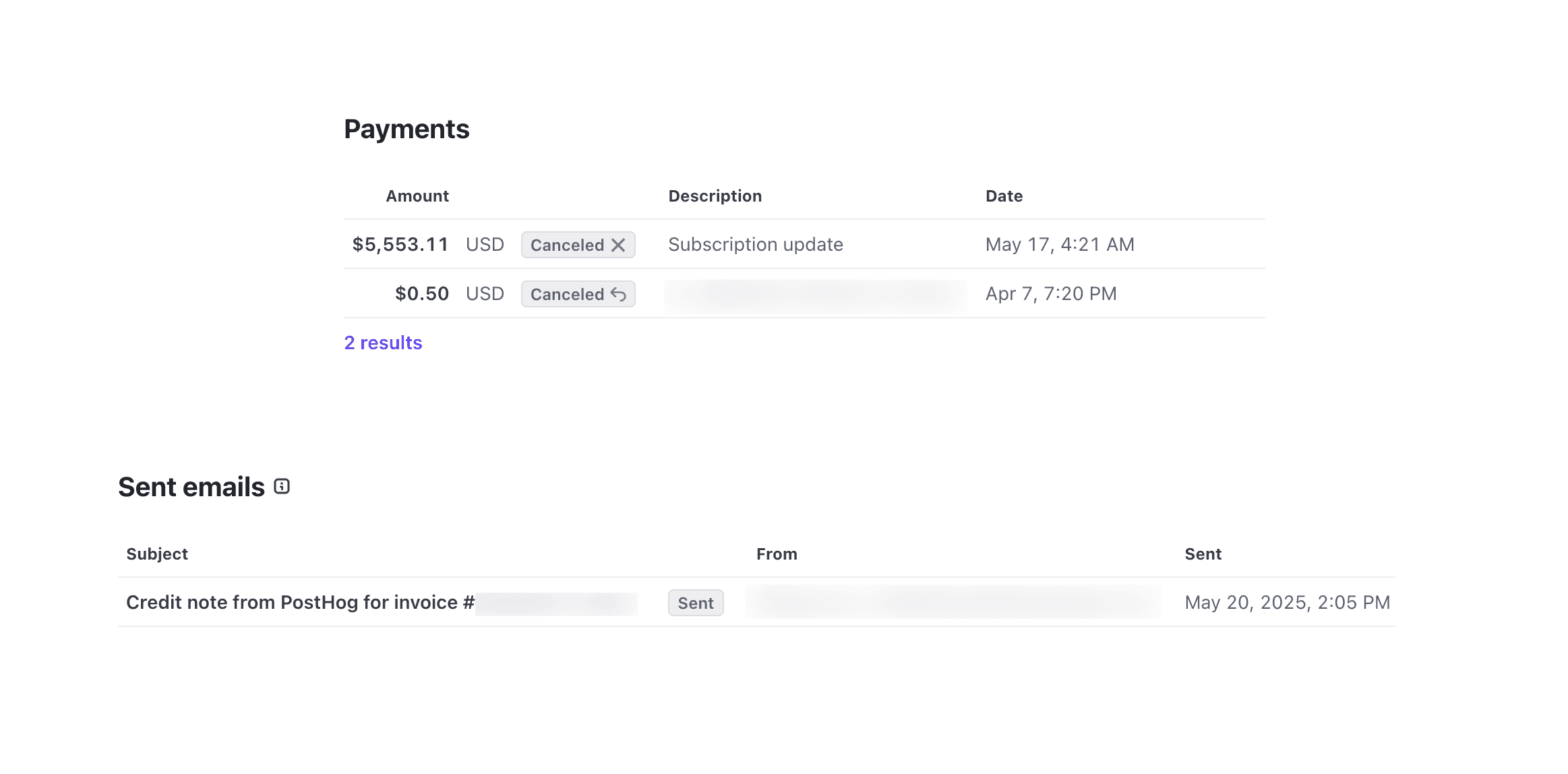Open the info tooltip beside Sent emails
Viewport: 1568px width, 774px height.
282,485
